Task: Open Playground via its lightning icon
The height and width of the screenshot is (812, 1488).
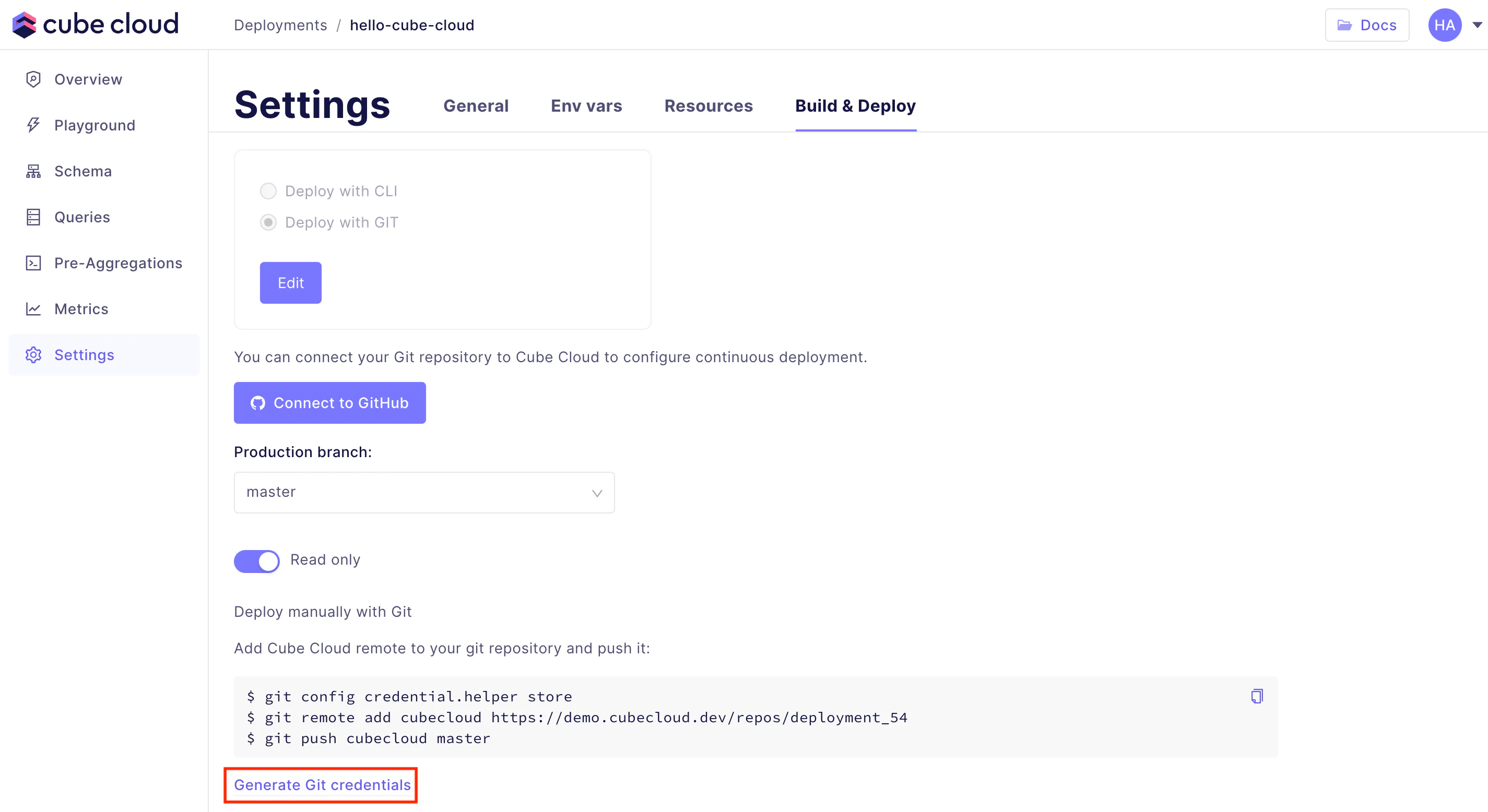Action: click(33, 125)
